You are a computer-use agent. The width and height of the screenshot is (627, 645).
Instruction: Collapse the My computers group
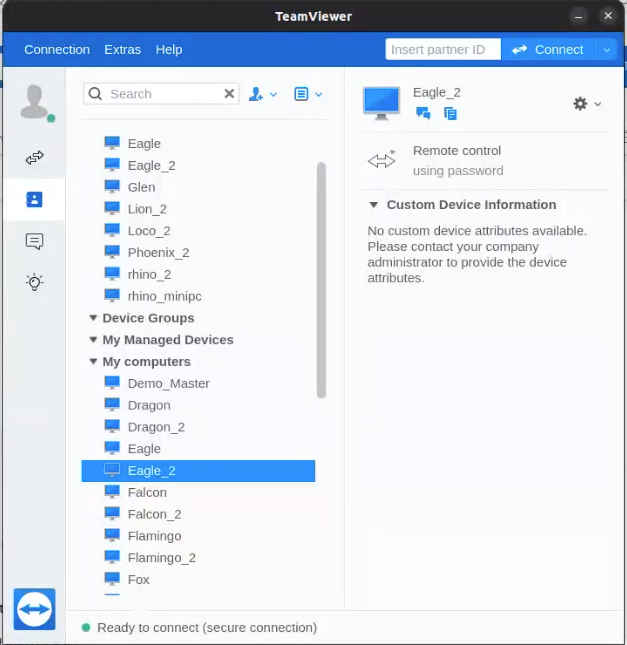93,362
